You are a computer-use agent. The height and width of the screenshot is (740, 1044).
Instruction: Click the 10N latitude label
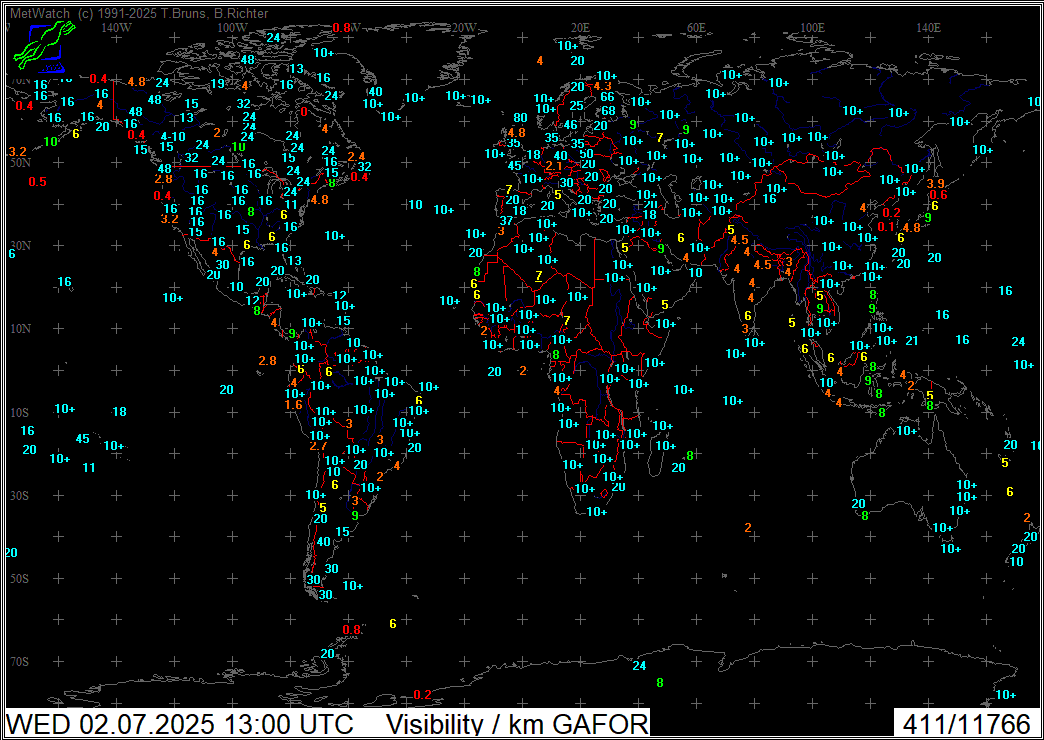point(21,329)
